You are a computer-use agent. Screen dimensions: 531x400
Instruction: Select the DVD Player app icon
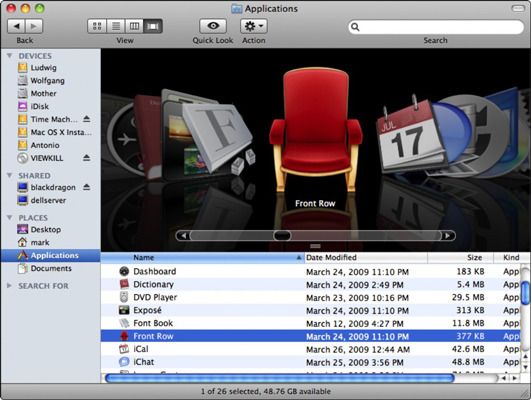pos(124,297)
